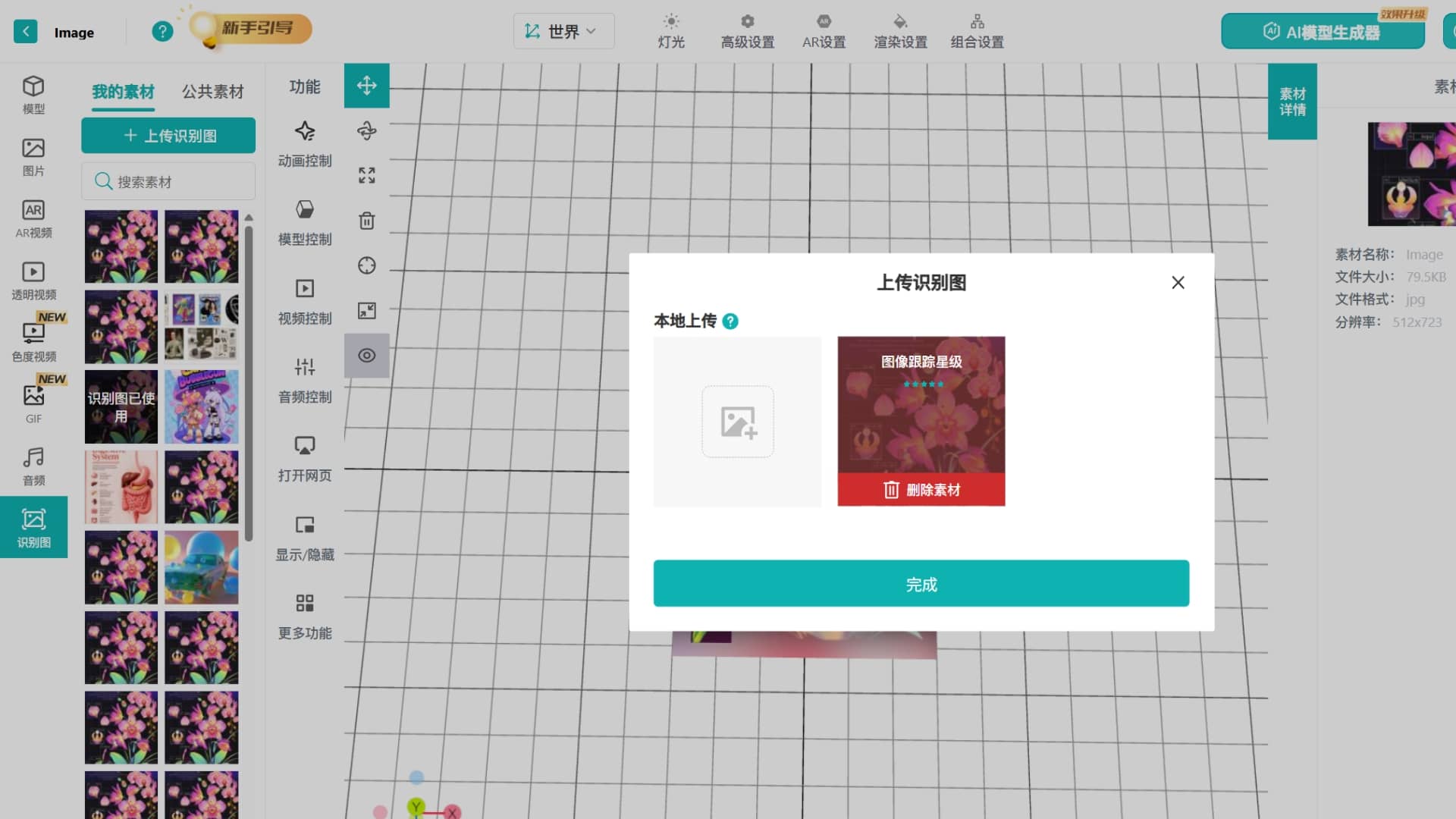Select 透明视频 in left sidebar
This screenshot has height=819, width=1456.
[x=33, y=281]
